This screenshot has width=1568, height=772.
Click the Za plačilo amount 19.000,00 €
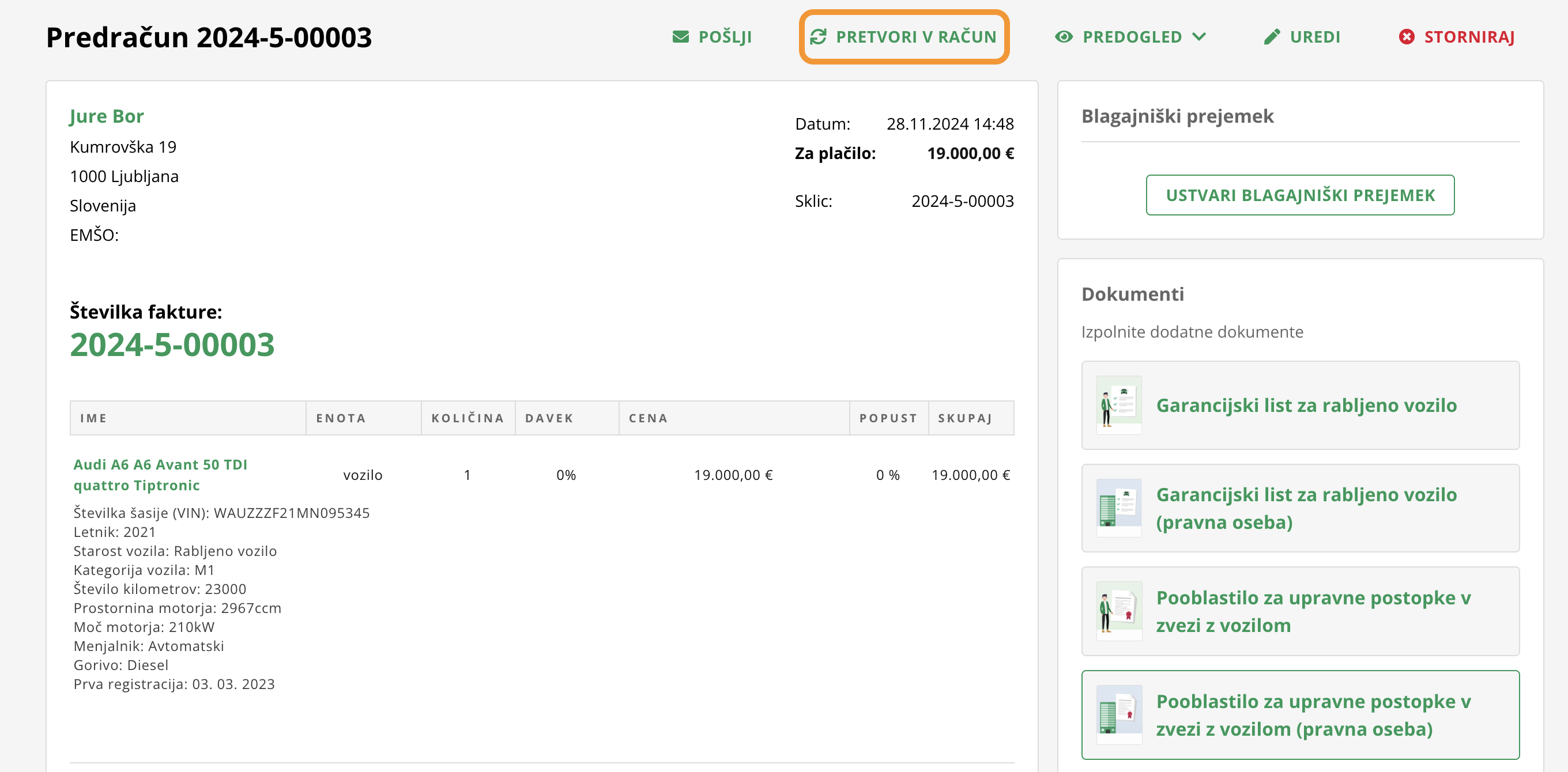(x=970, y=153)
